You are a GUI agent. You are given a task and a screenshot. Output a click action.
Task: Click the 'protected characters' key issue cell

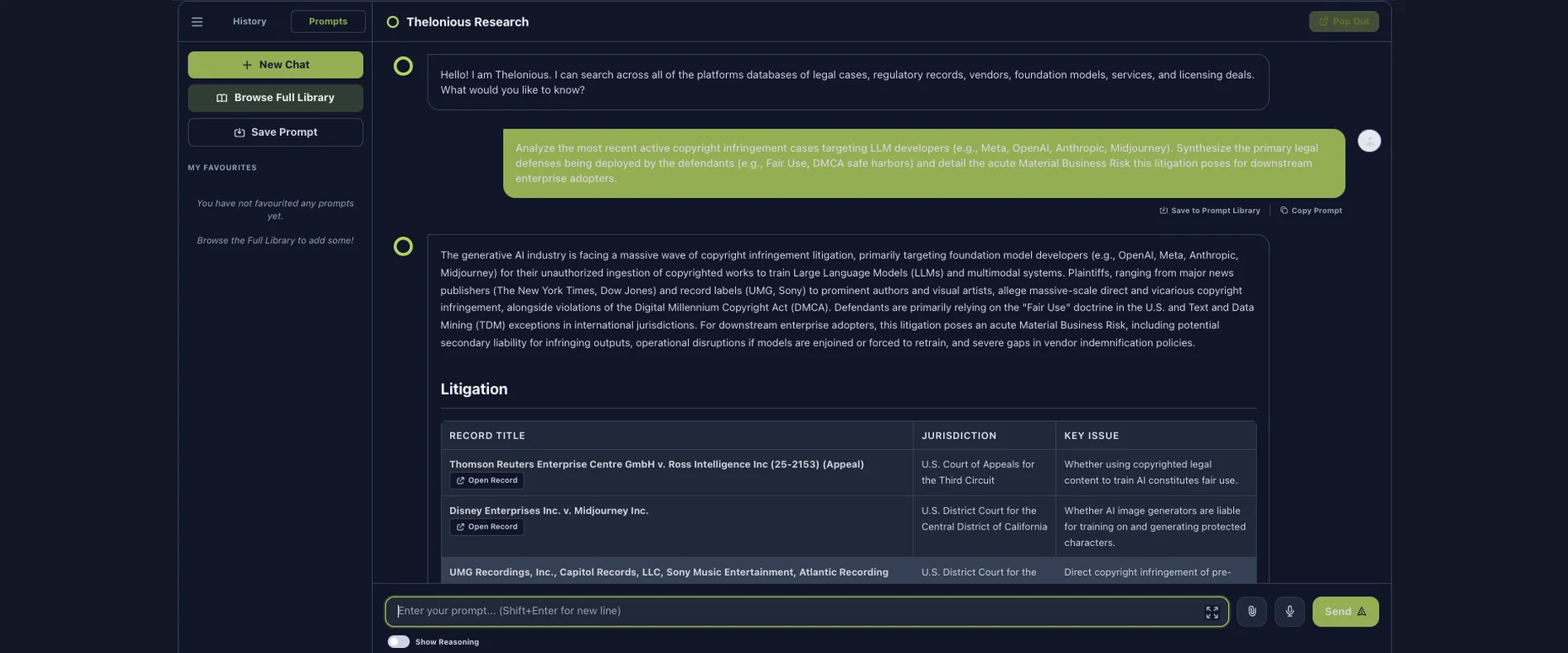[1155, 527]
